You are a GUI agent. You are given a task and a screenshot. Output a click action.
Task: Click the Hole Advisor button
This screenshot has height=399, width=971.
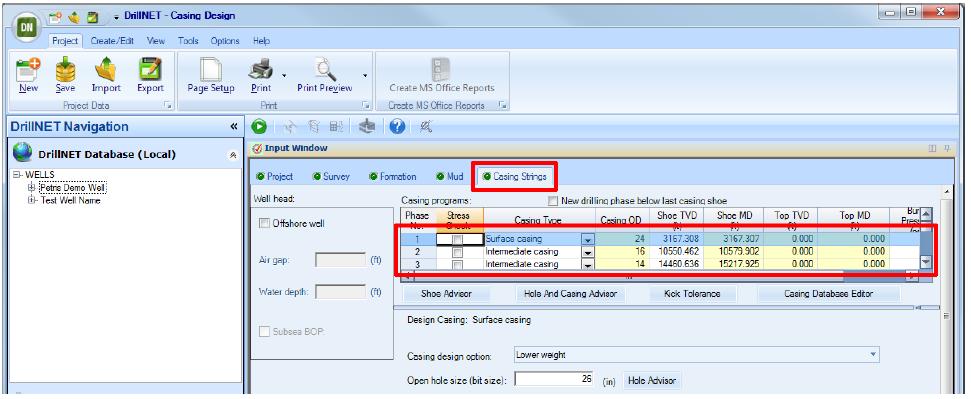pos(652,380)
